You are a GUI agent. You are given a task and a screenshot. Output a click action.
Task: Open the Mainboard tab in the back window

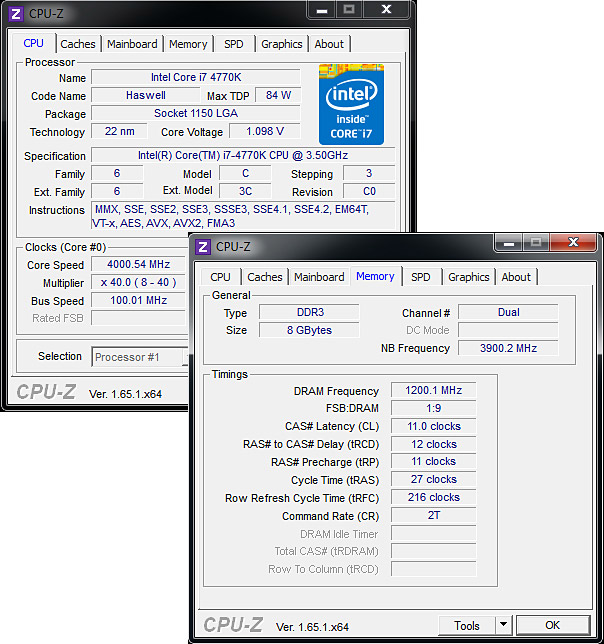point(132,44)
